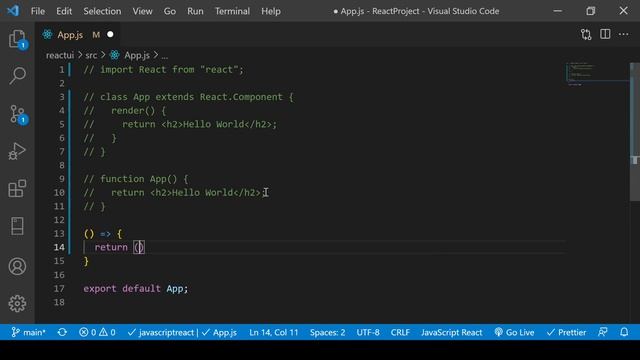Click line number 1 in the gutter
The width and height of the screenshot is (640, 360).
click(61, 69)
